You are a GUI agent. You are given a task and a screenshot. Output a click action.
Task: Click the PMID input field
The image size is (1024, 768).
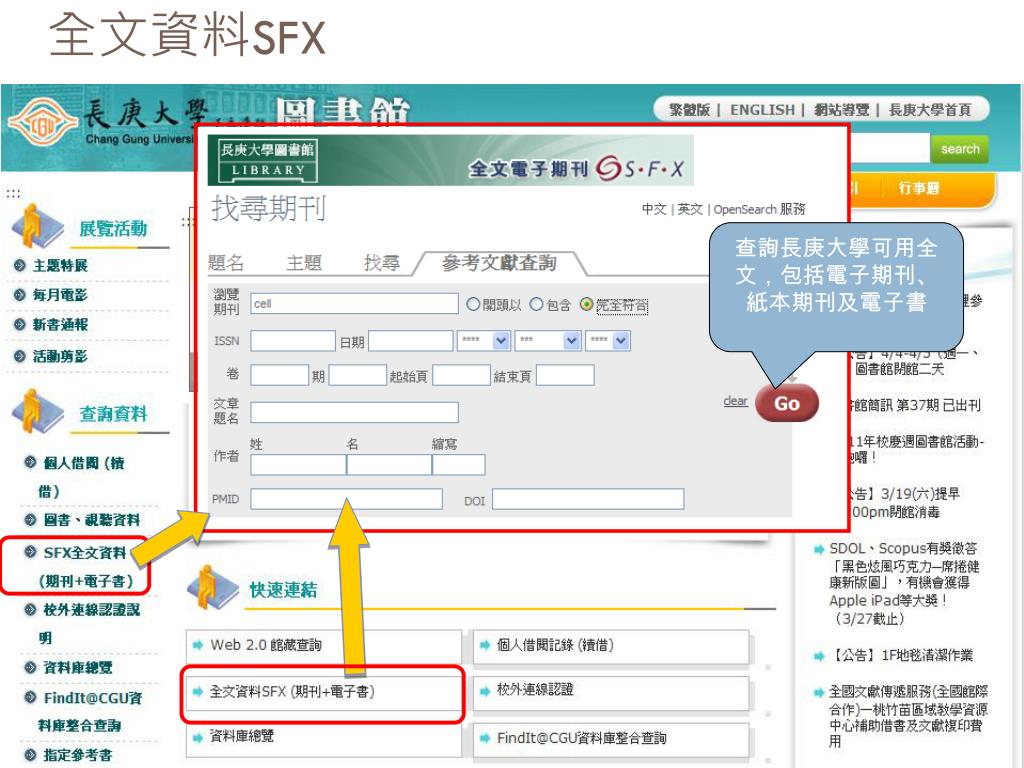[346, 499]
